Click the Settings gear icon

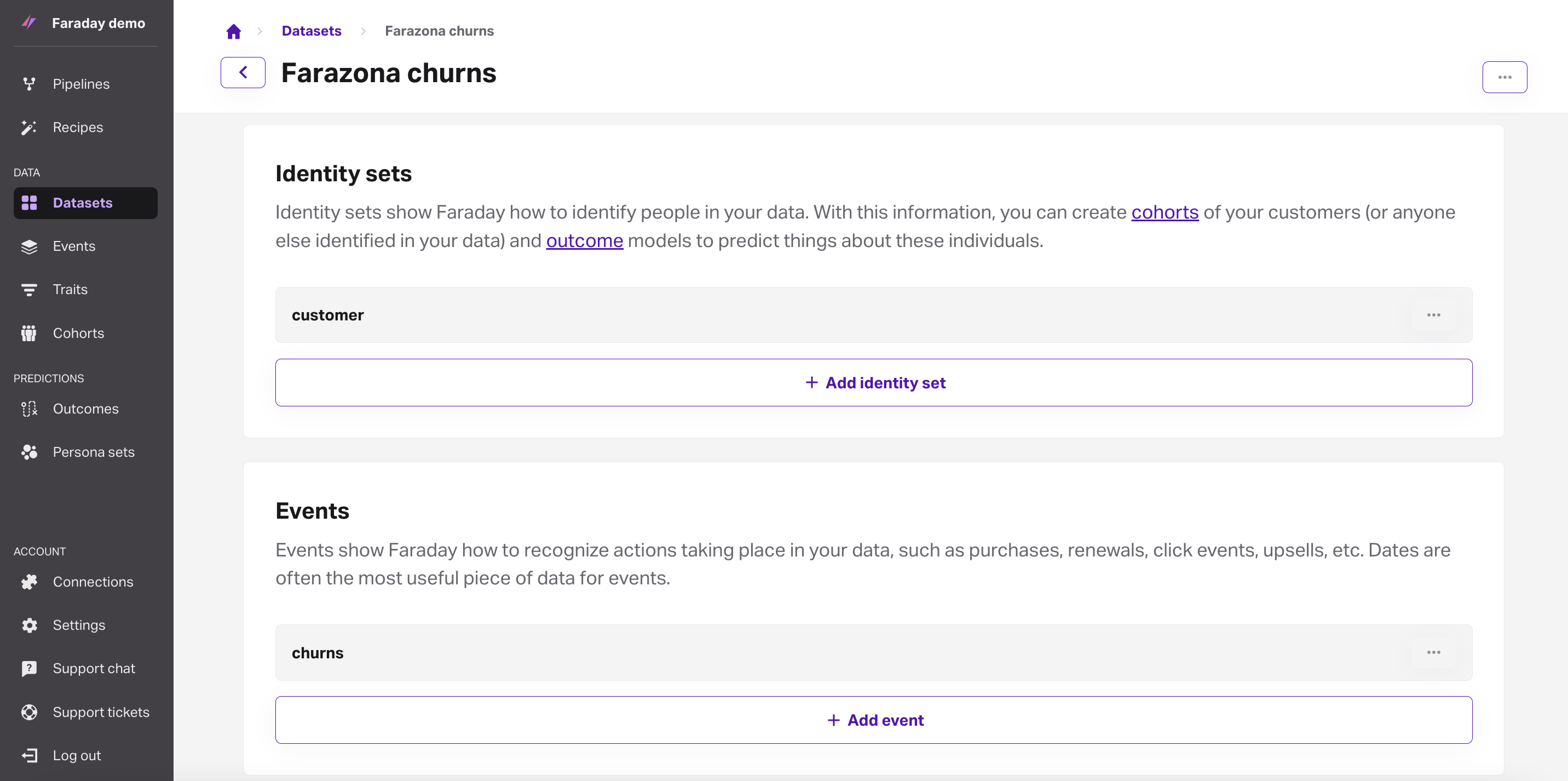[x=29, y=625]
